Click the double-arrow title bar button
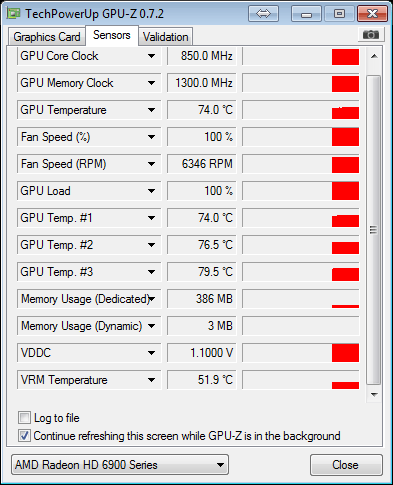The width and height of the screenshot is (393, 485). 263,14
